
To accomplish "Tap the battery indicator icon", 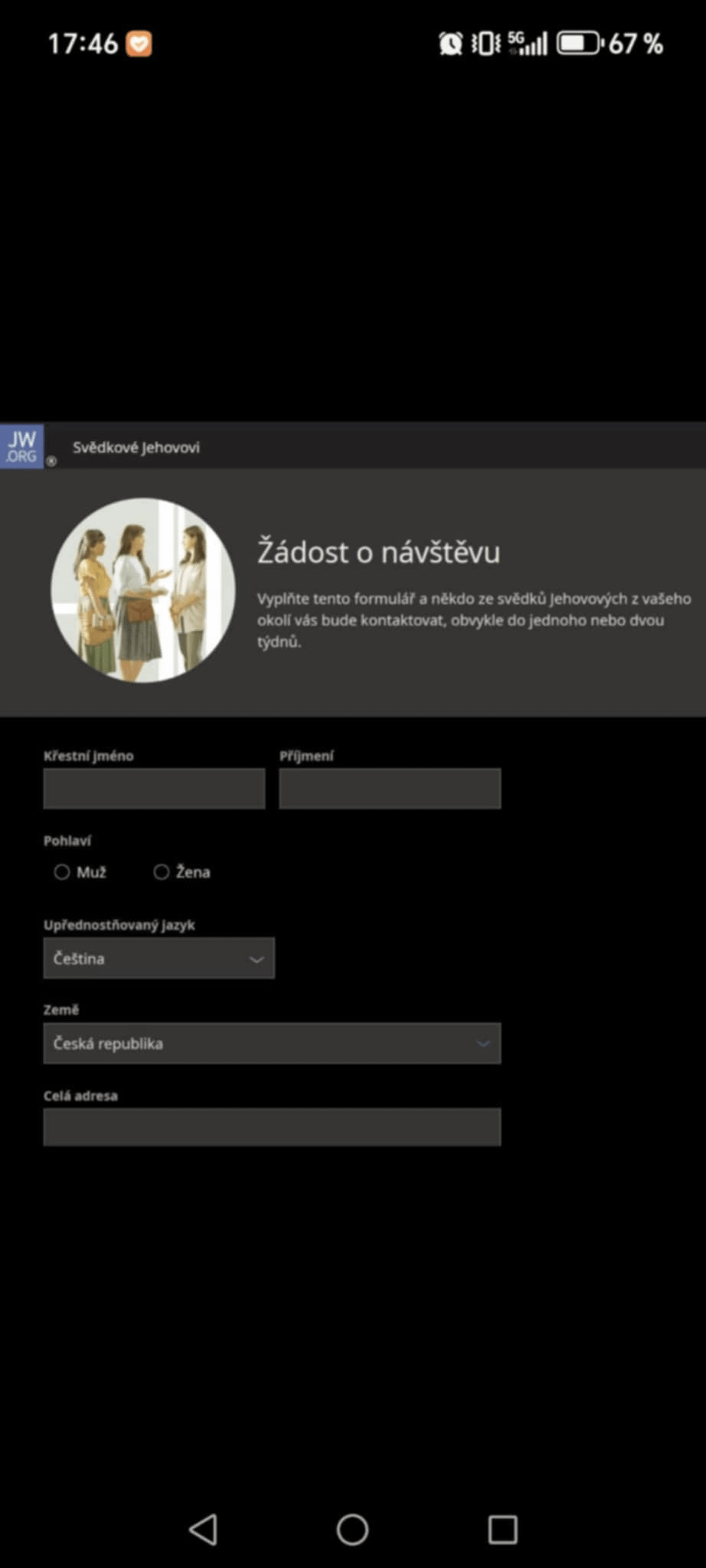I will (579, 44).
